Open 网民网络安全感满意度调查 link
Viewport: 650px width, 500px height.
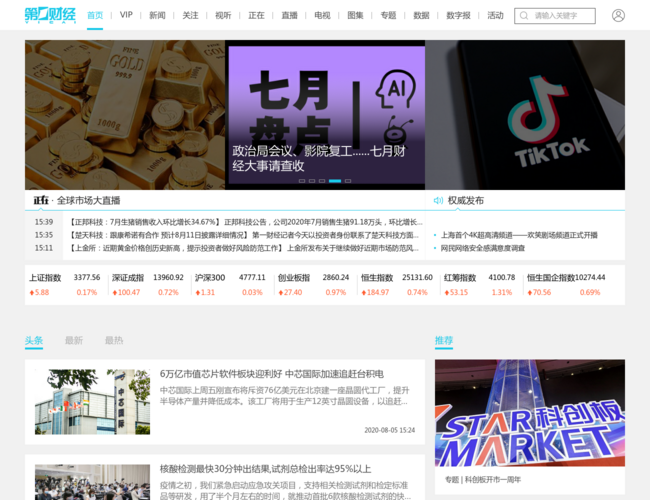point(483,248)
